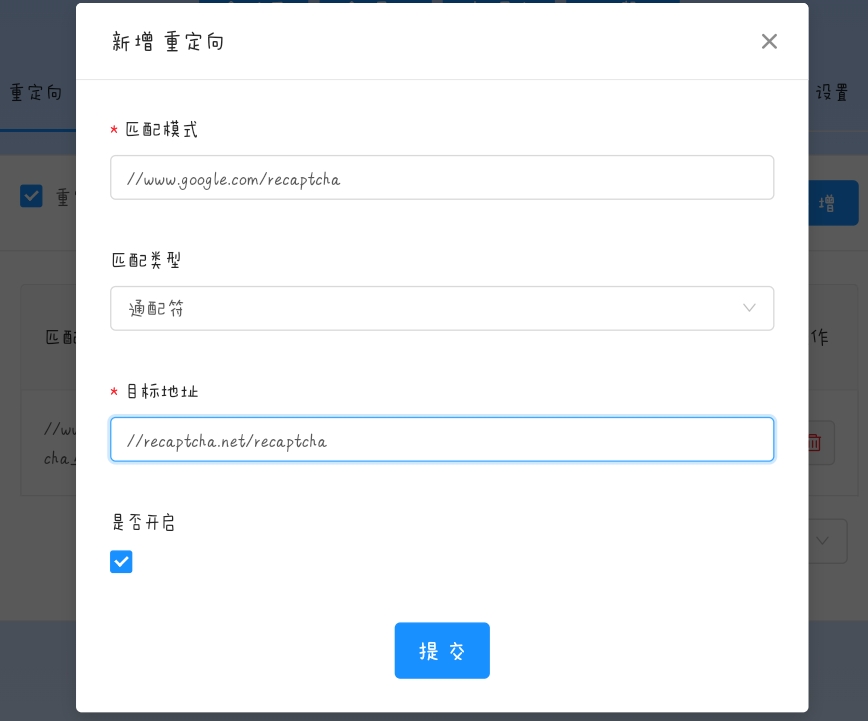Click the 是否开启 label text
868x721 pixels.
click(x=146, y=522)
